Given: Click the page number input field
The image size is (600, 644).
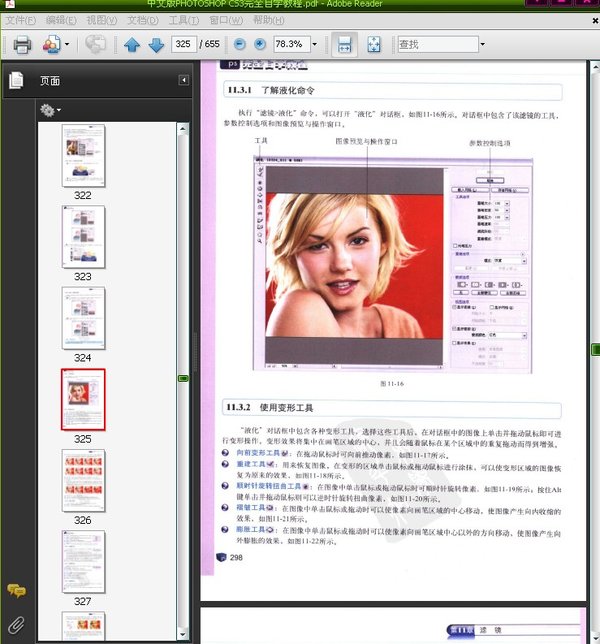Looking at the screenshot, I should (x=184, y=44).
